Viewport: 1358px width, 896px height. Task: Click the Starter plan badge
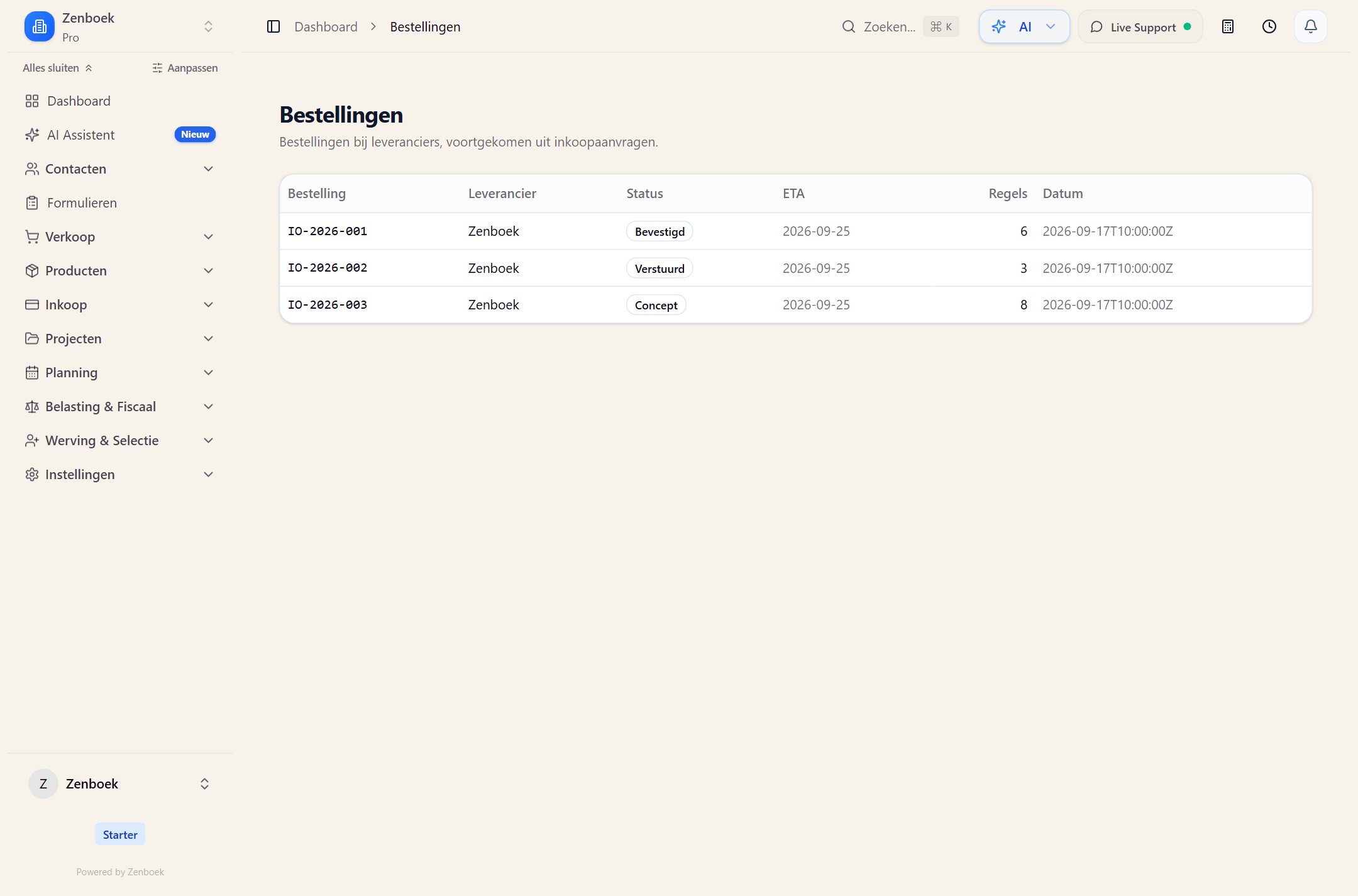click(120, 834)
